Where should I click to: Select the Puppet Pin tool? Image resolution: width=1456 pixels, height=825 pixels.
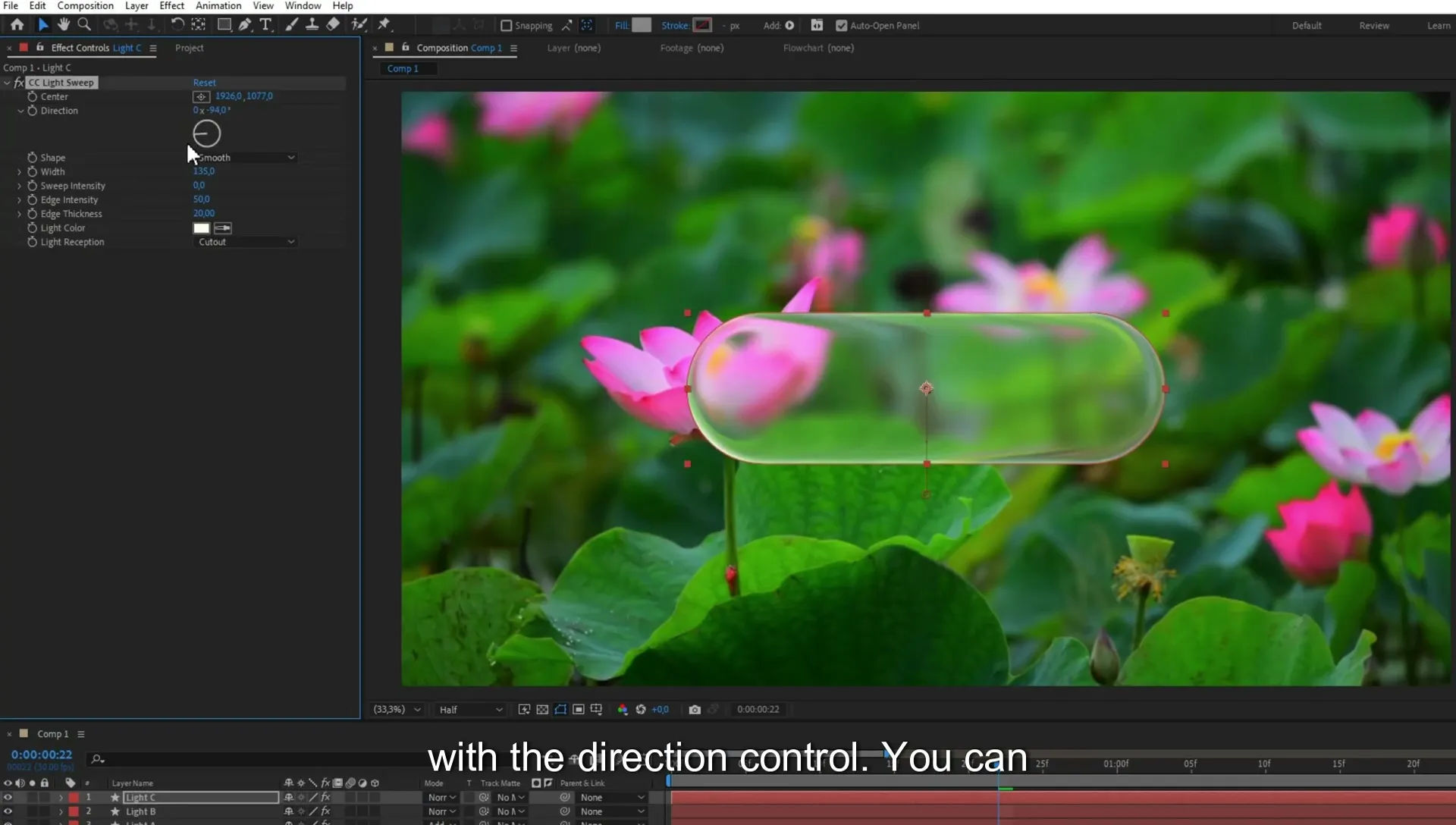(384, 24)
